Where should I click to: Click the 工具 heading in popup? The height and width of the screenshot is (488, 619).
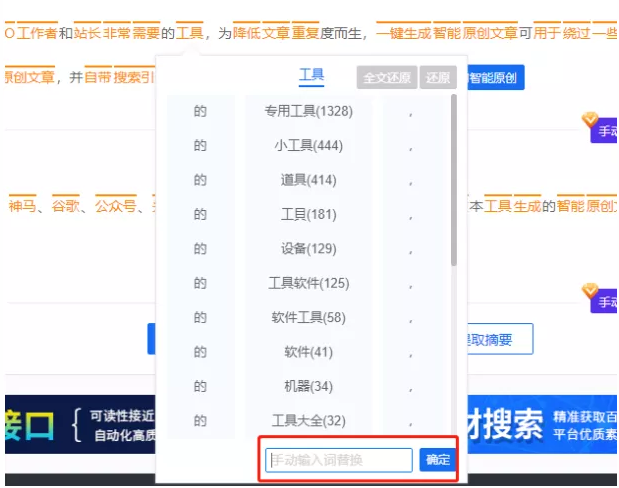point(311,75)
